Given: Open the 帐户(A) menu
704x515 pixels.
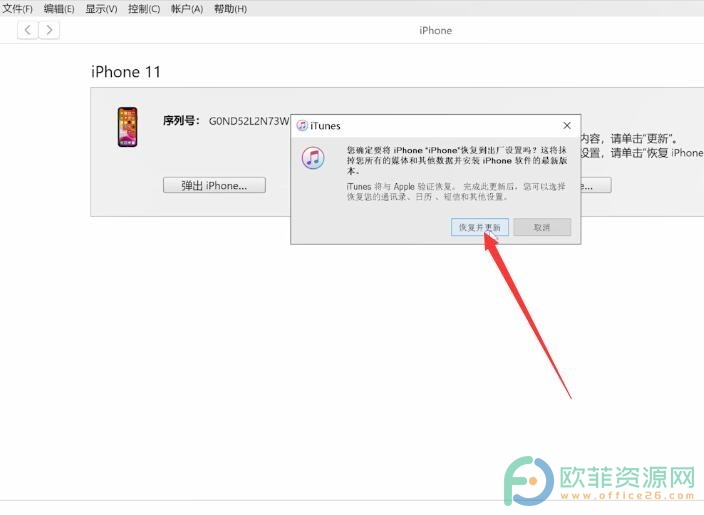Looking at the screenshot, I should (187, 9).
